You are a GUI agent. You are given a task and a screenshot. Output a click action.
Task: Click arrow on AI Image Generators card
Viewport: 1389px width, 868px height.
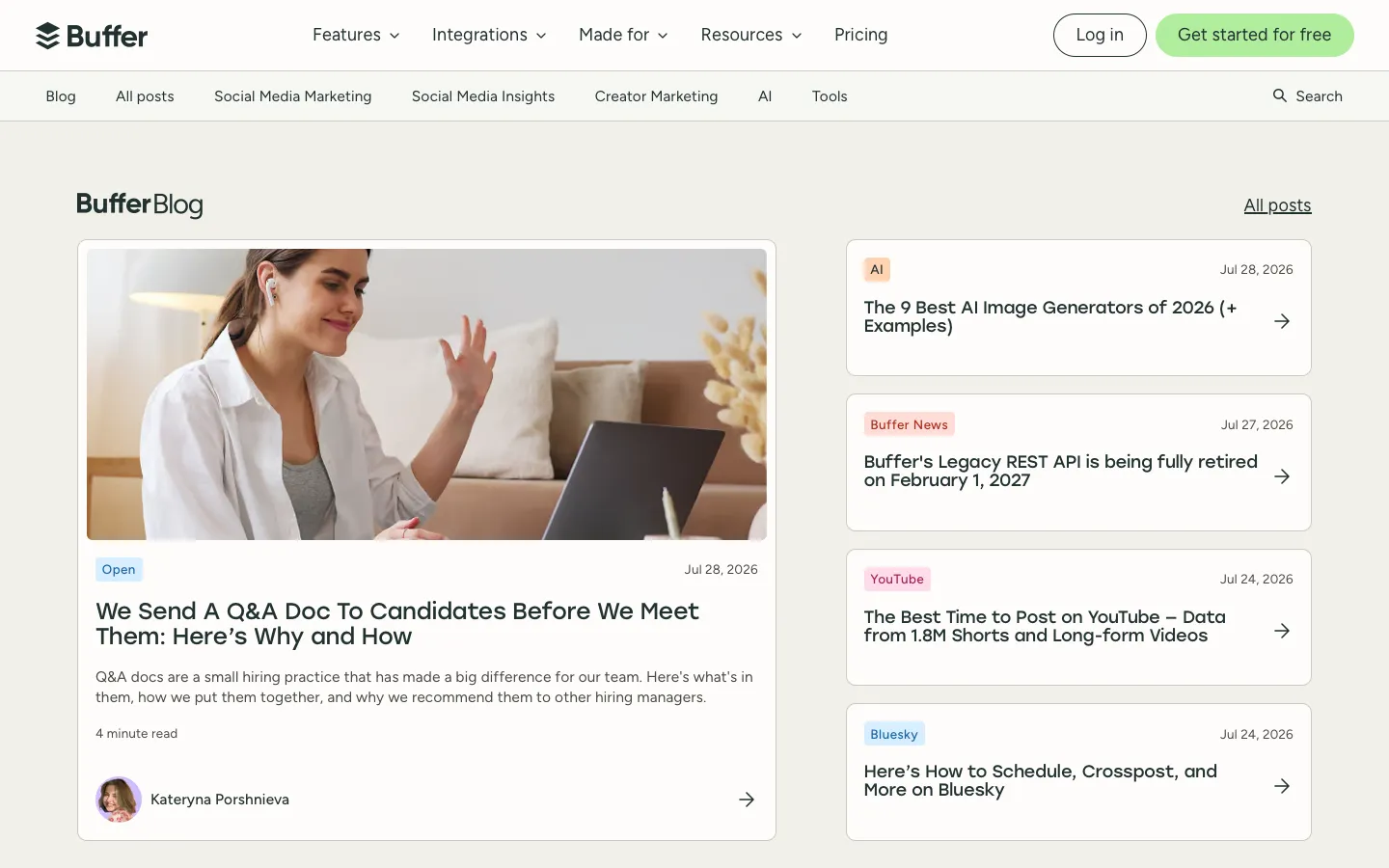1282,321
